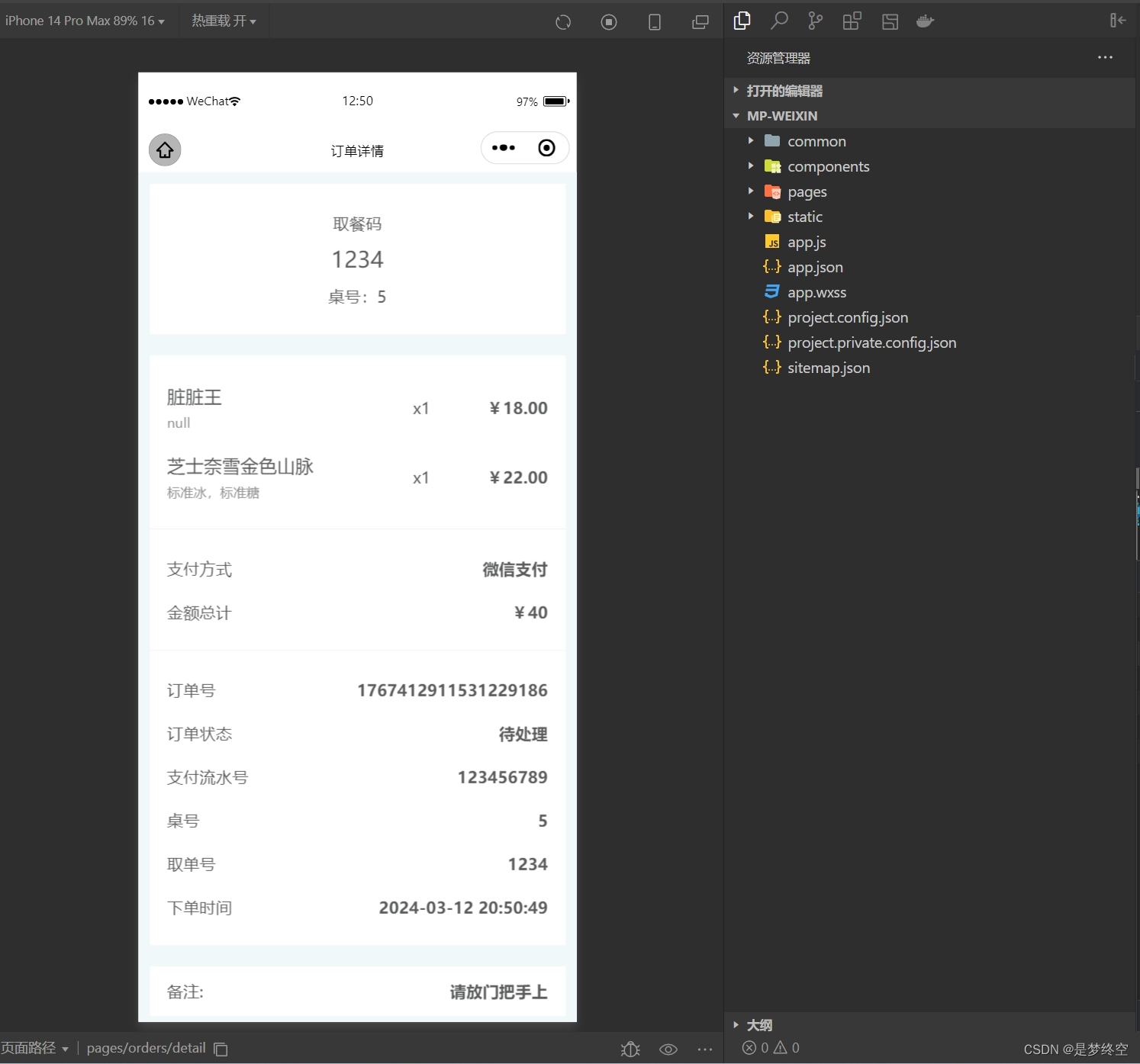The width and height of the screenshot is (1140, 1064).
Task: Click the pages/orders/detail path text
Action: pos(147,1048)
